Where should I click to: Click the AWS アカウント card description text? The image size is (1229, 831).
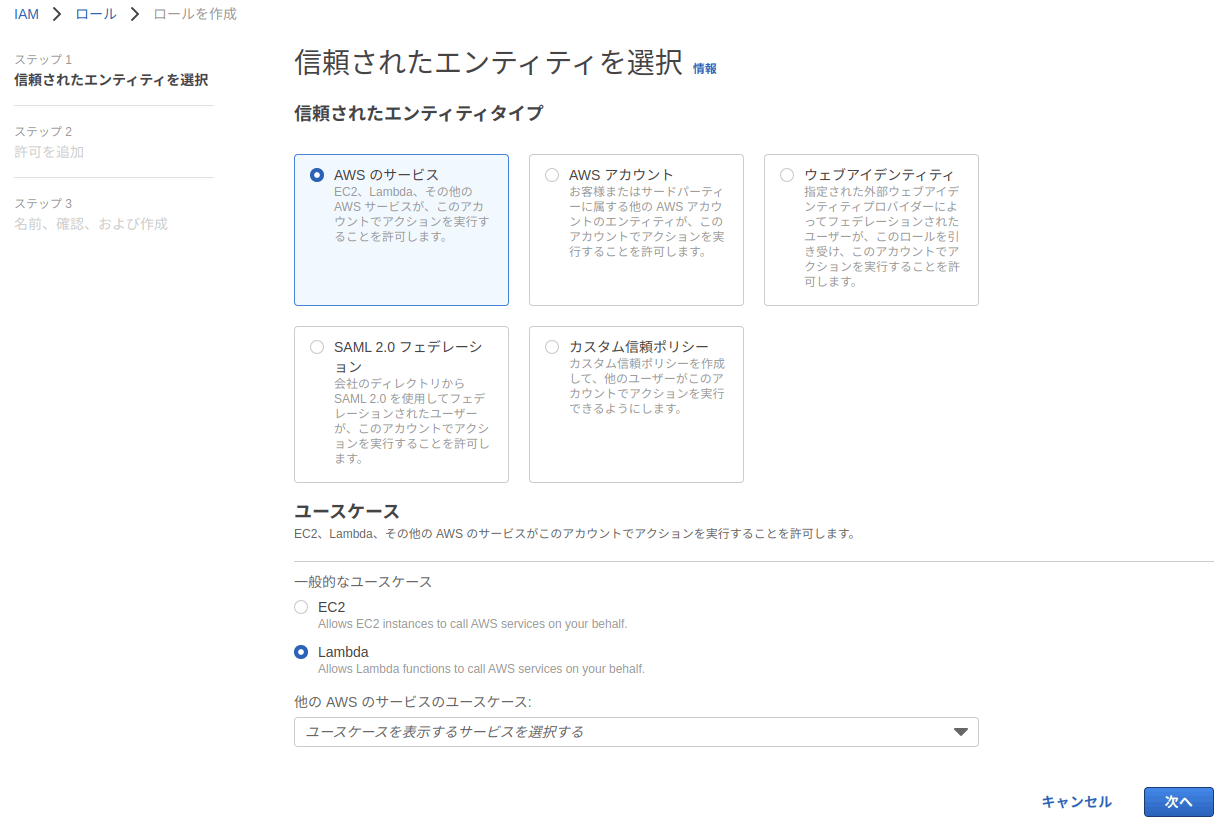pyautogui.click(x=647, y=221)
